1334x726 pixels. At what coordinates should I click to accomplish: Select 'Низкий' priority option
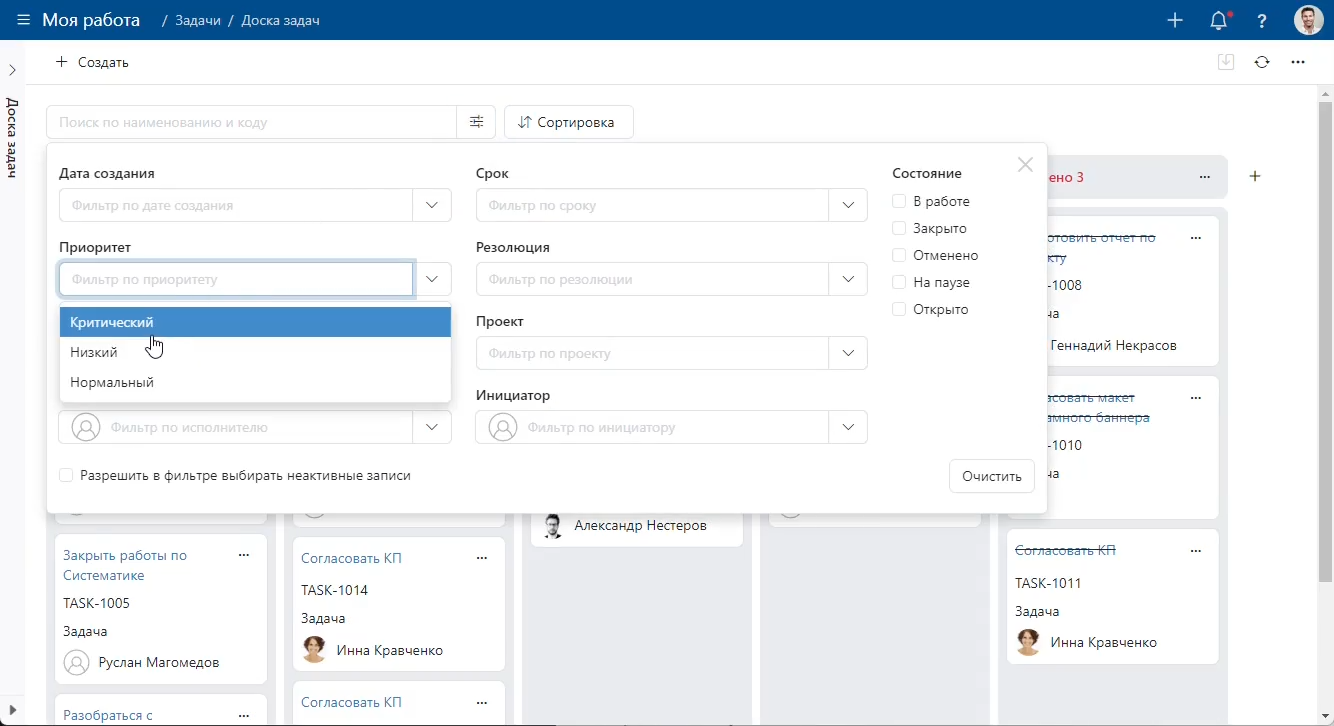pyautogui.click(x=94, y=352)
